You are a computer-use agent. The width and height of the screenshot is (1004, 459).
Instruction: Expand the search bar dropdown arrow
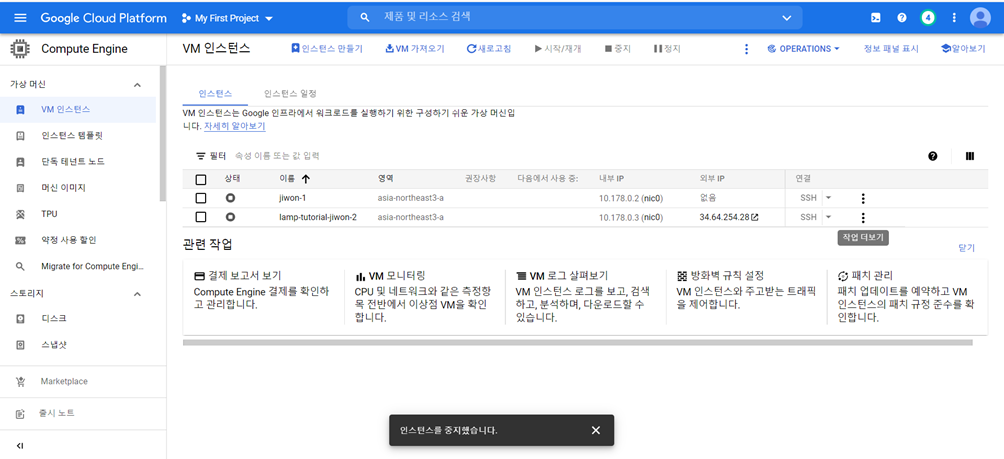787,18
